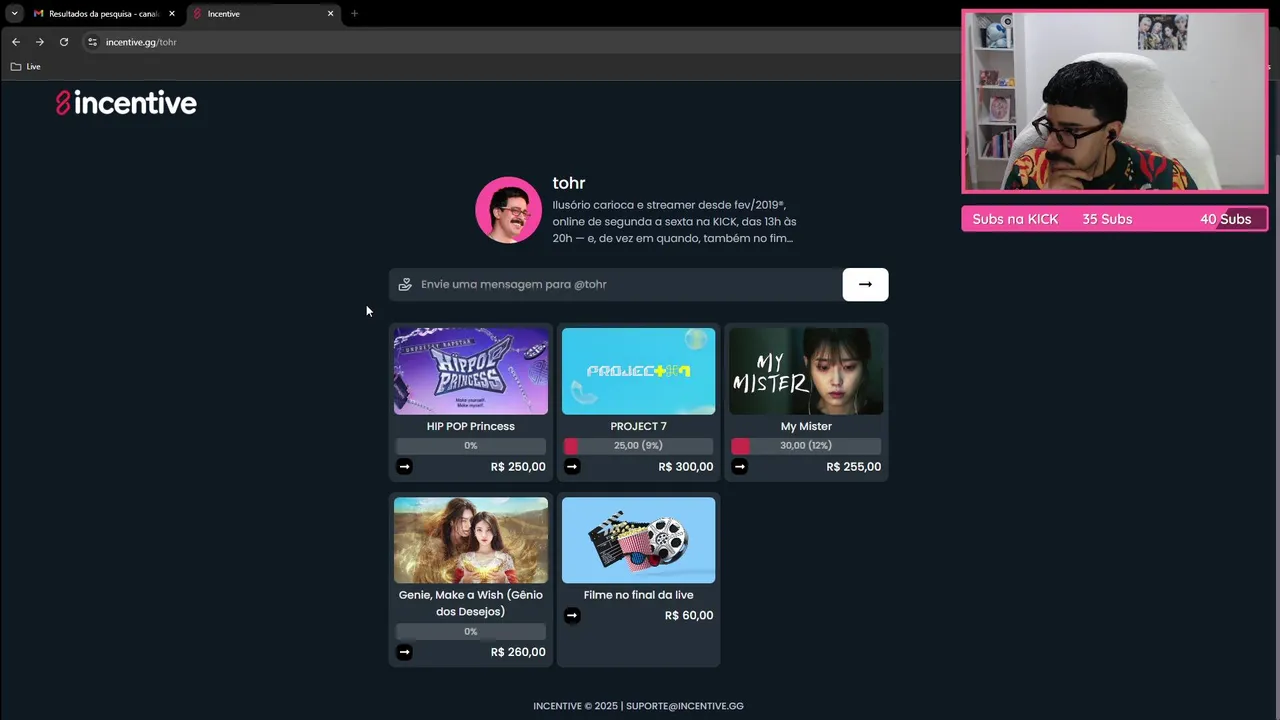Click HIP POP Princess 0% progress bar
This screenshot has width=1280, height=720.
(471, 446)
